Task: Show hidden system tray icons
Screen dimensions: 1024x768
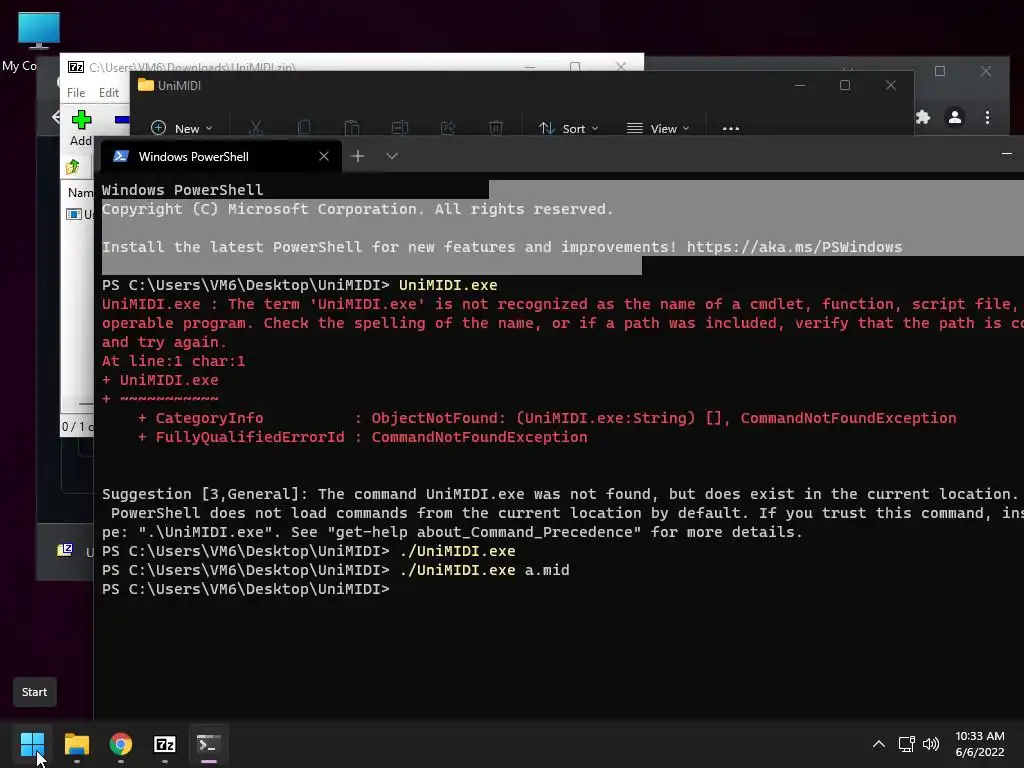Action: [879, 744]
